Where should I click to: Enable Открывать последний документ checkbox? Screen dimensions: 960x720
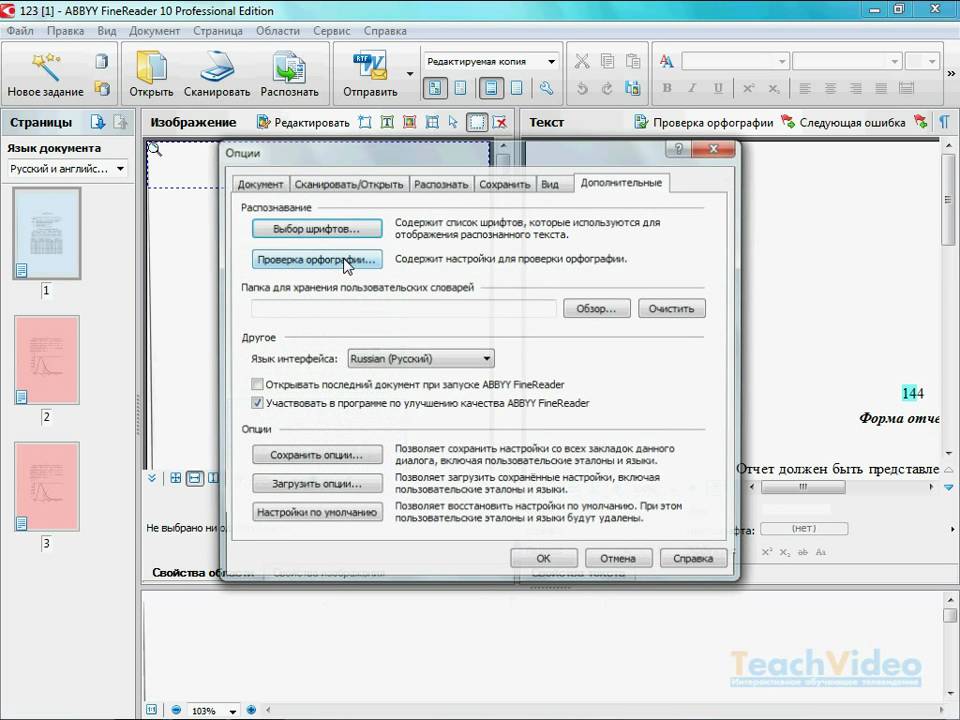(257, 384)
